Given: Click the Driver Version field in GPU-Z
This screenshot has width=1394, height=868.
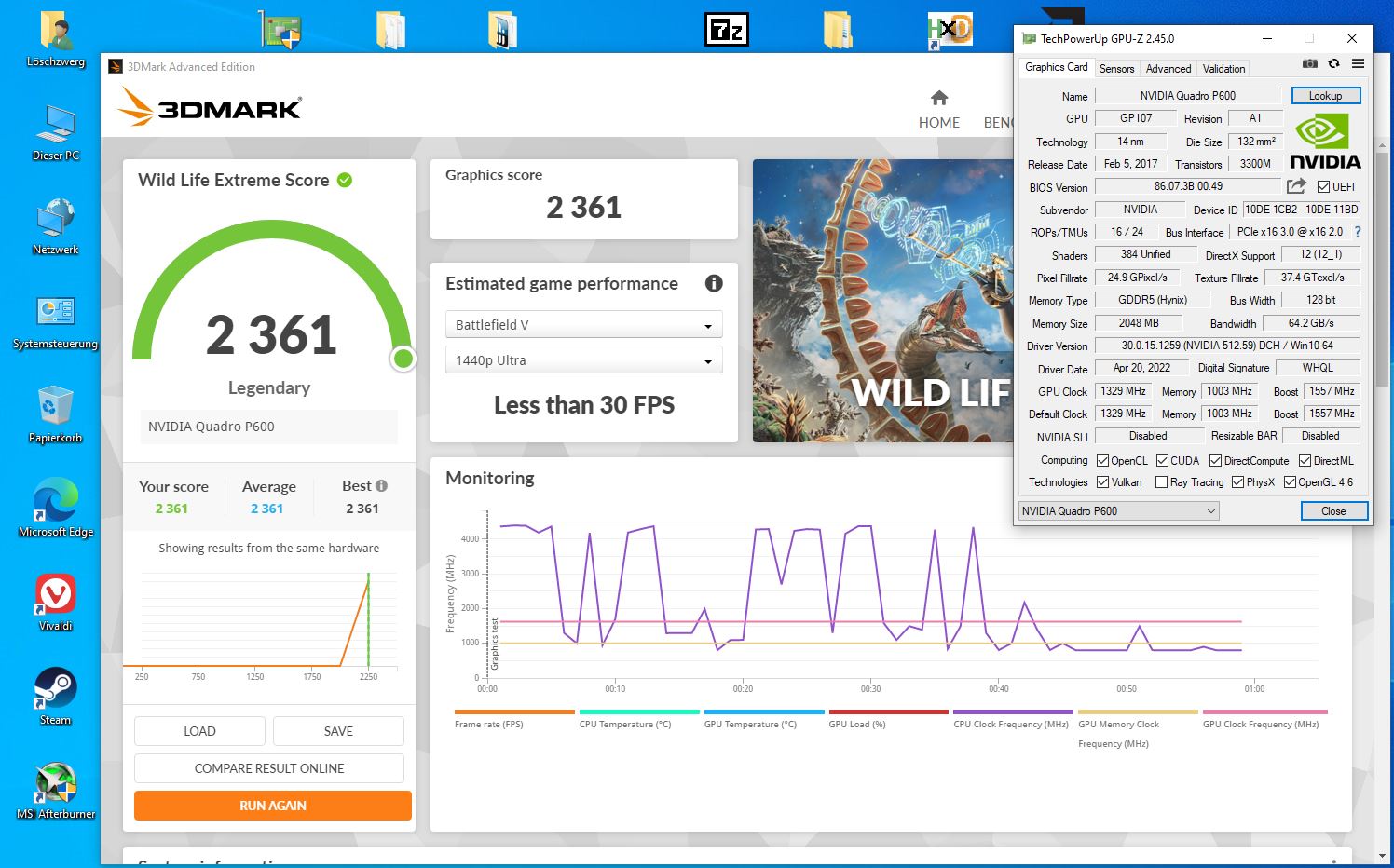Looking at the screenshot, I should point(1227,346).
